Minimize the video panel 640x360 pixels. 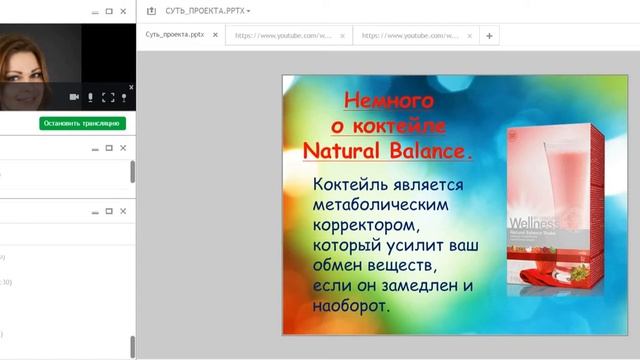[x=95, y=12]
